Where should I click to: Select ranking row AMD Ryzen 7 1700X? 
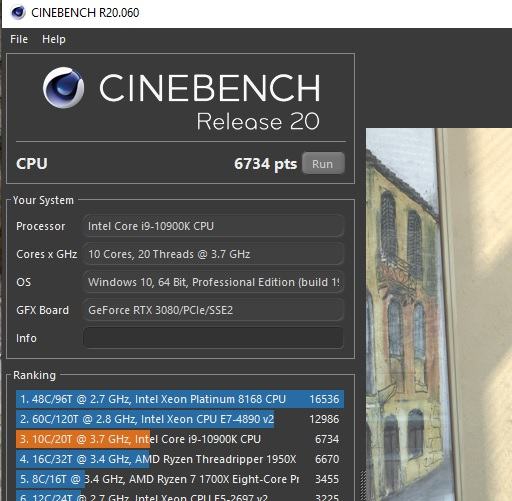(180, 479)
